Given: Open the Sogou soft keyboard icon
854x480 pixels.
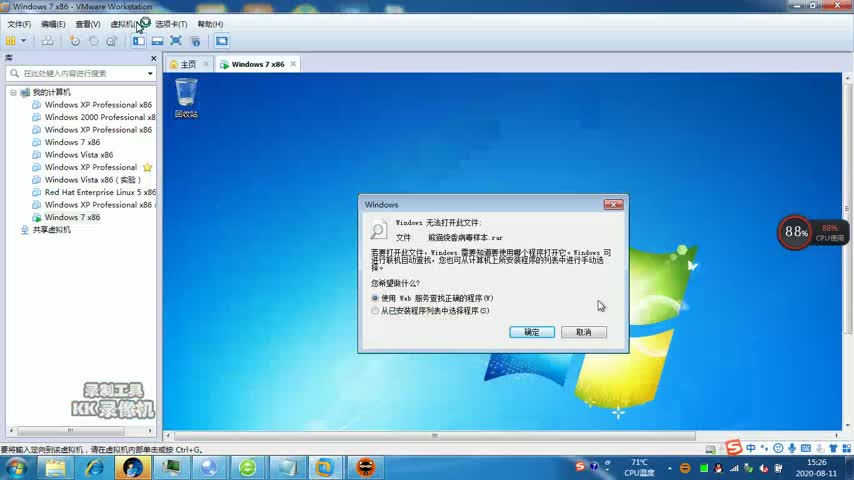Looking at the screenshot, I should [x=806, y=448].
